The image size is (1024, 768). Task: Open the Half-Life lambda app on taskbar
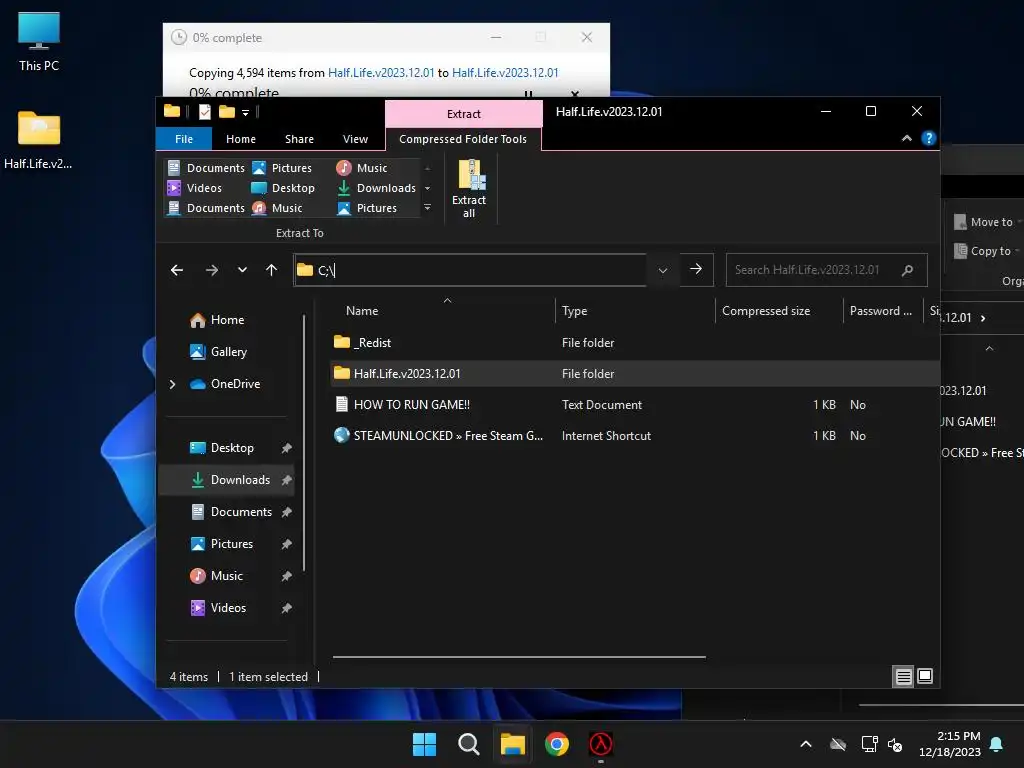(x=601, y=744)
